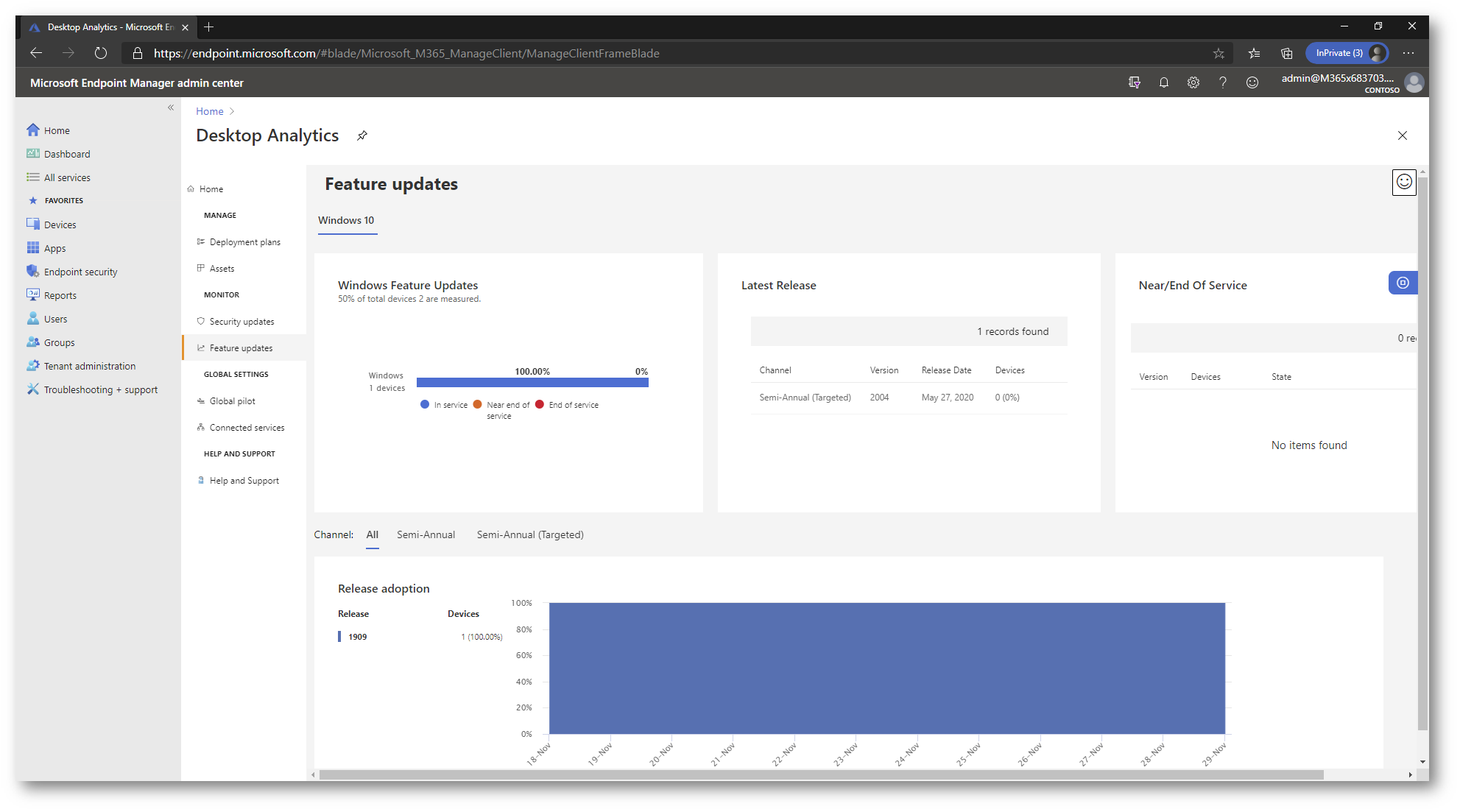Screen dimensions: 1460x812
Task: Click the Semi-Annual (Targeted) release row
Action: pos(909,398)
